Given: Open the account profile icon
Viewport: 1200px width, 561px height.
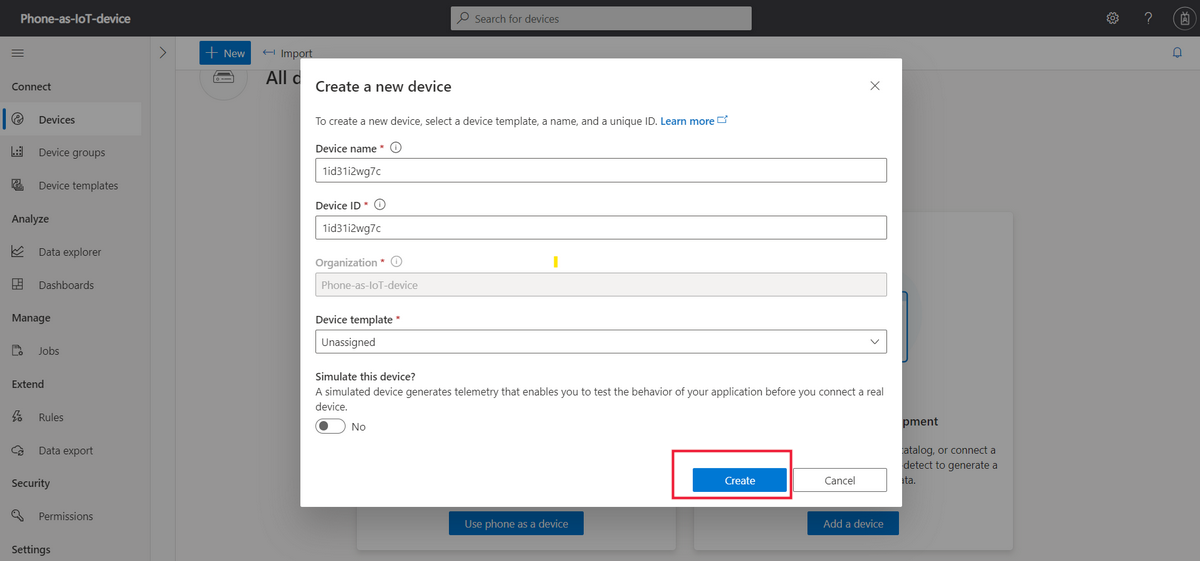Looking at the screenshot, I should click(x=1183, y=18).
